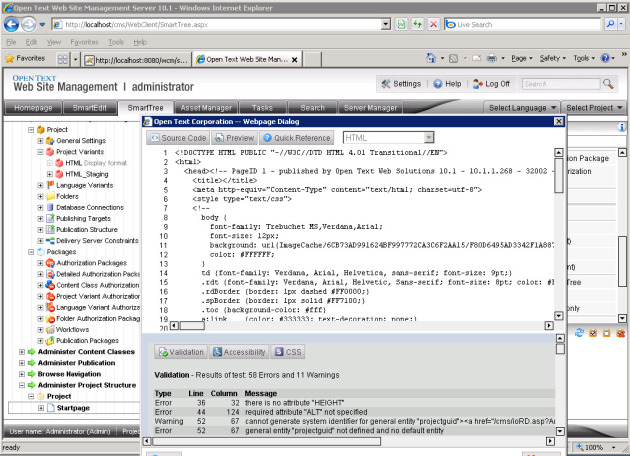Click the Live Search magnifier icon
Viewport: 630px width, 456px height.
pyautogui.click(x=610, y=25)
